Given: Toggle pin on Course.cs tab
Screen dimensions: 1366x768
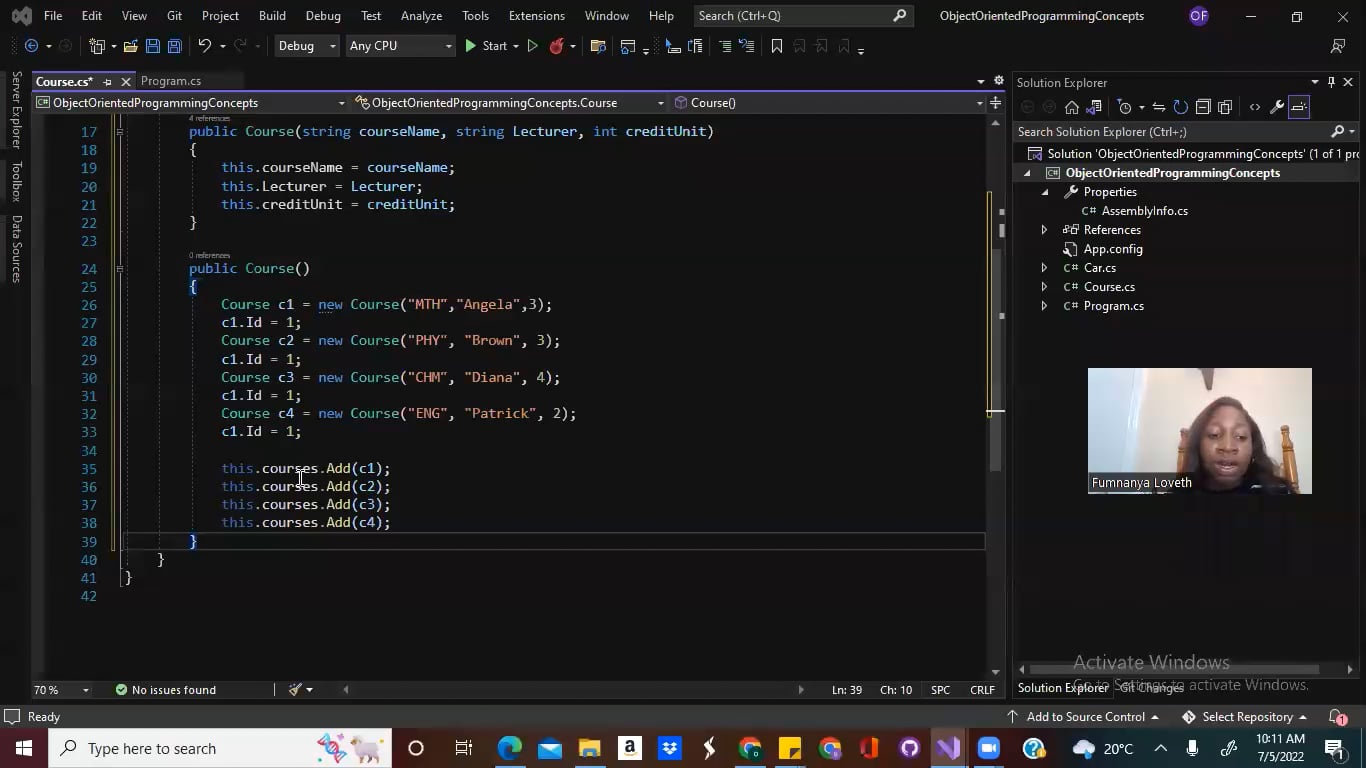Looking at the screenshot, I should point(107,82).
